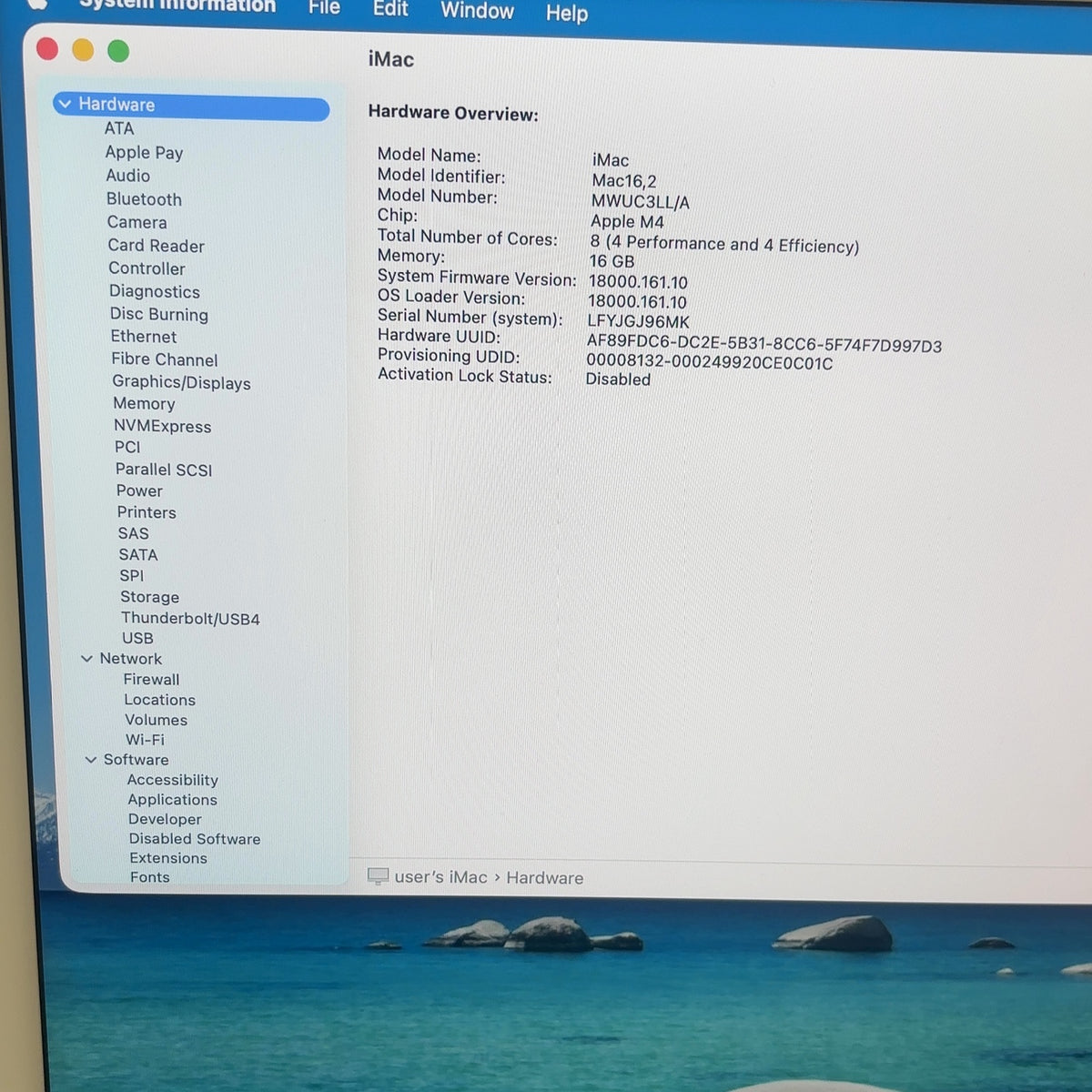Screen dimensions: 1092x1092
Task: Collapse the Software section chevron
Action: tap(90, 759)
